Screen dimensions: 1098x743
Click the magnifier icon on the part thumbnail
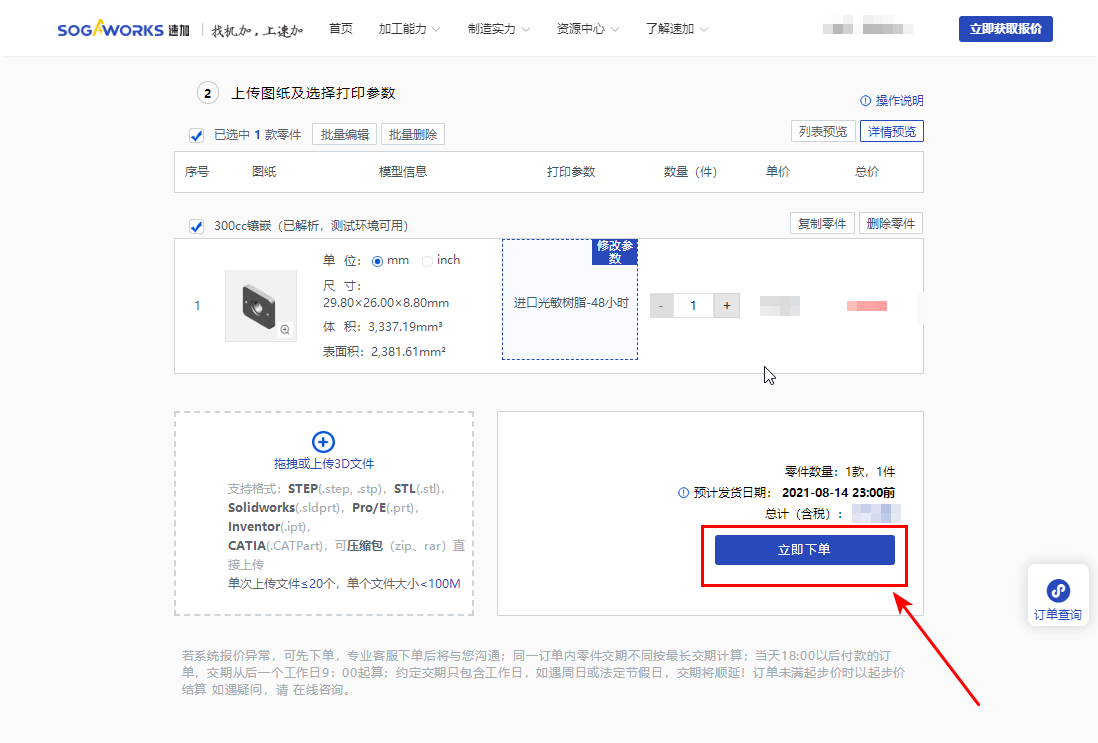[x=285, y=328]
